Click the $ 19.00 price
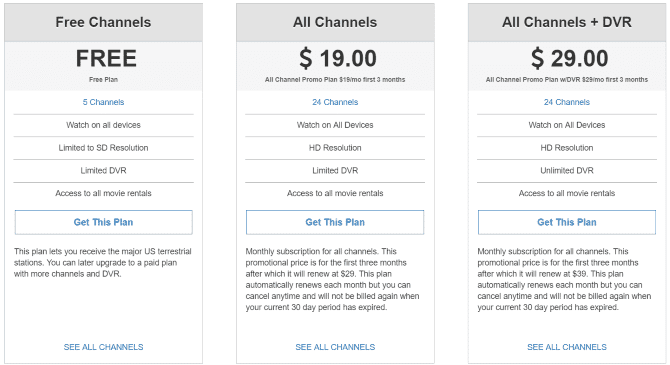 coord(338,59)
